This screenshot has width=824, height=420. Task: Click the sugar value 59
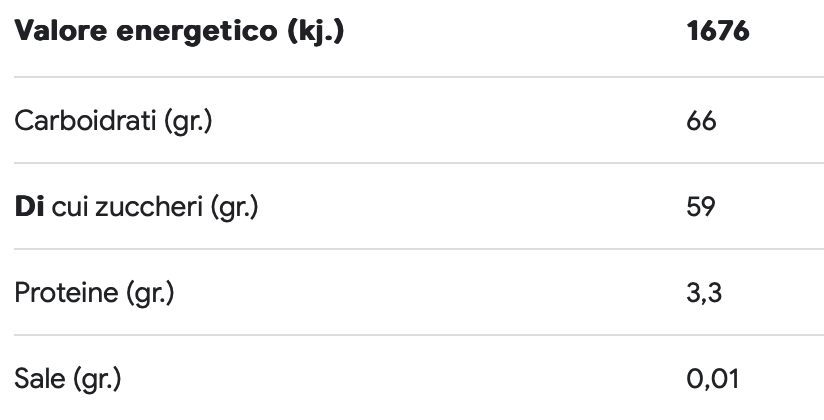pyautogui.click(x=702, y=207)
